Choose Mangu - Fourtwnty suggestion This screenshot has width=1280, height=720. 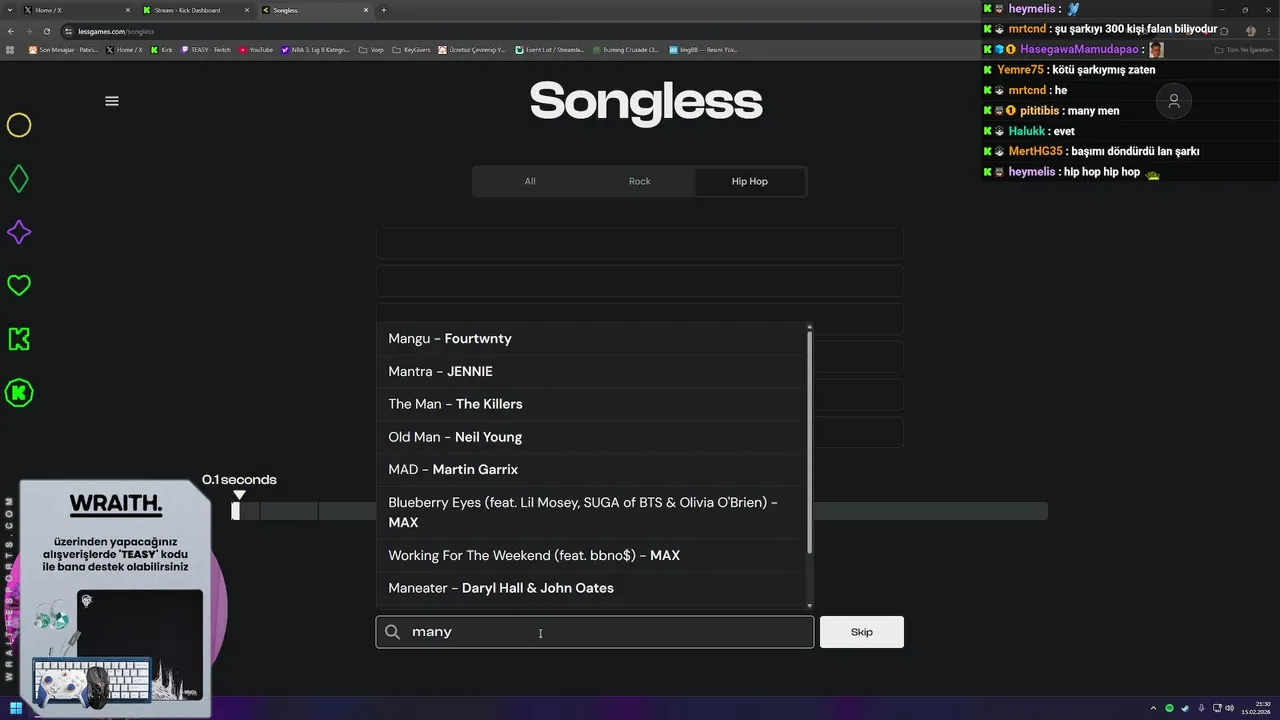point(592,339)
